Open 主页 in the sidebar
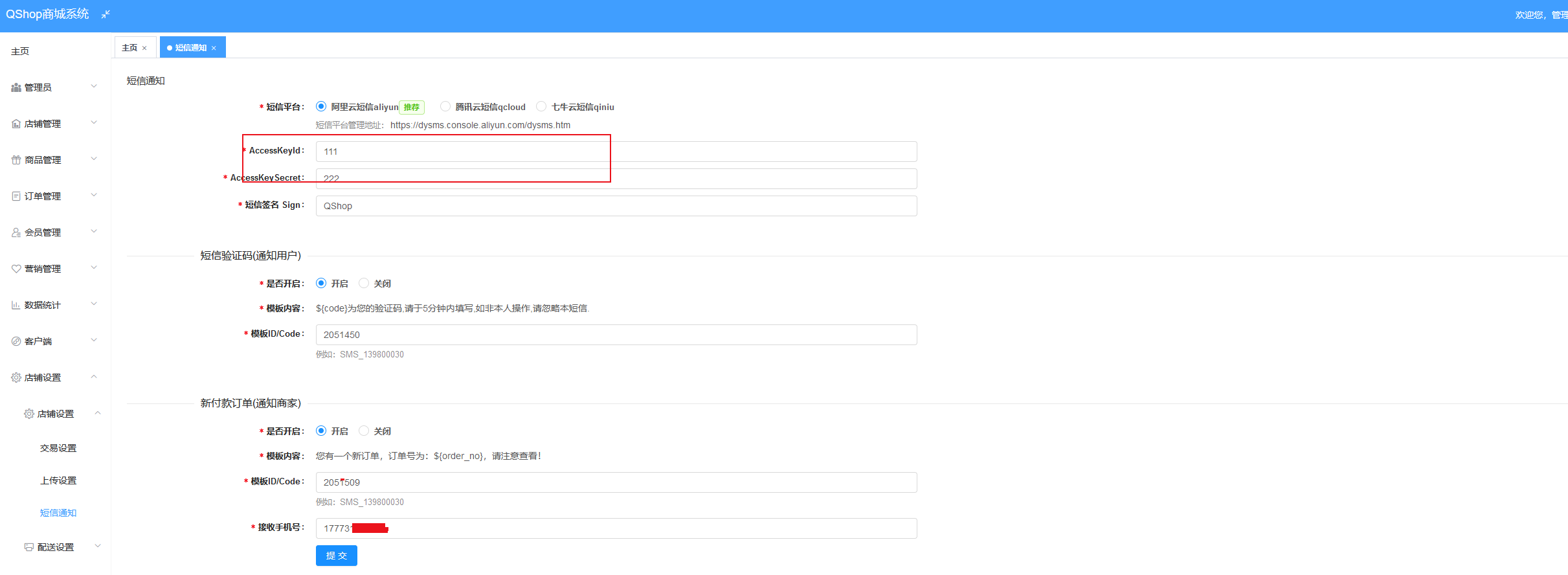1568x575 pixels. (x=20, y=51)
